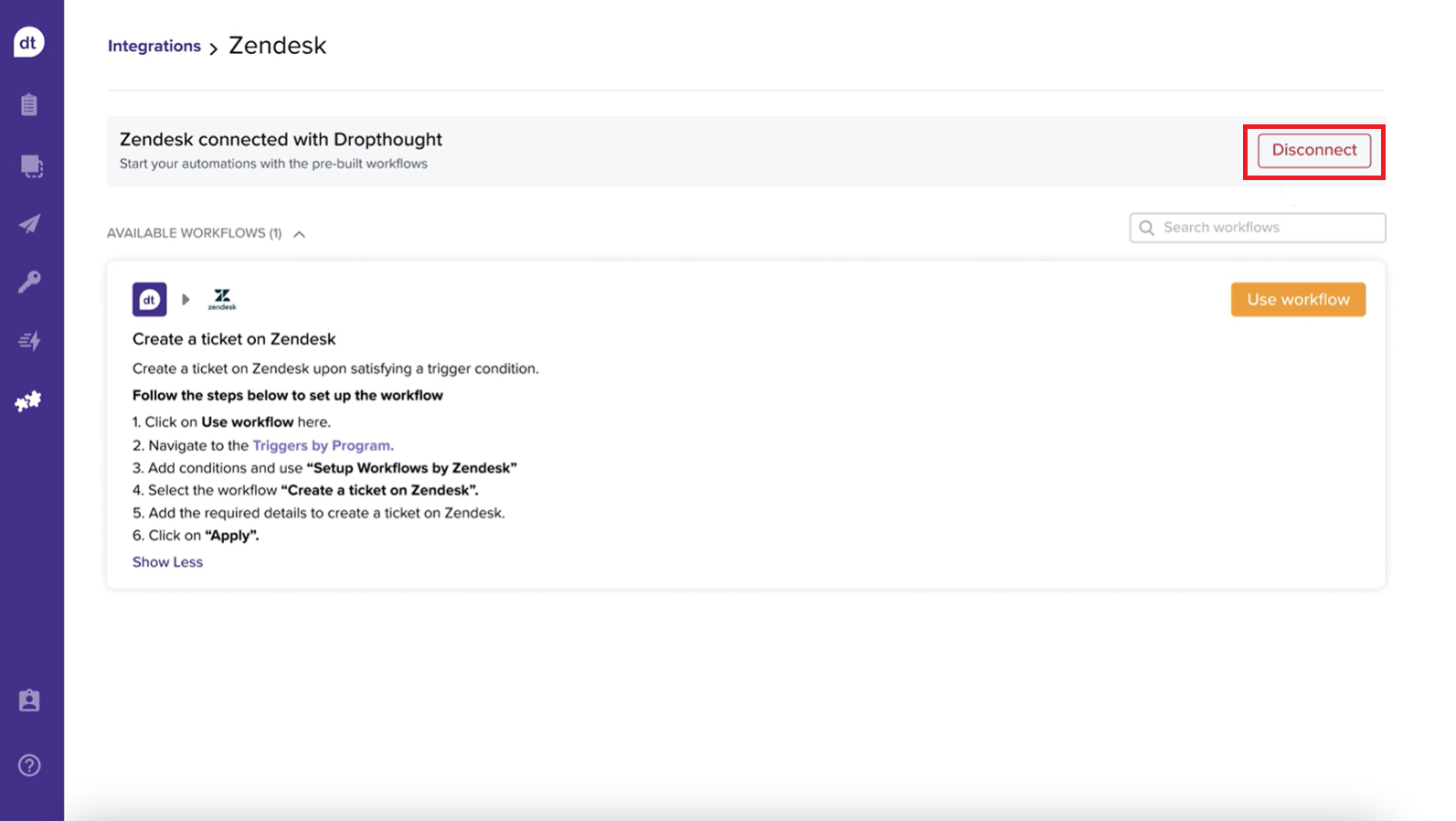This screenshot has height=821, width=1456.
Task: Open the paper plane distribution icon
Action: 29,224
